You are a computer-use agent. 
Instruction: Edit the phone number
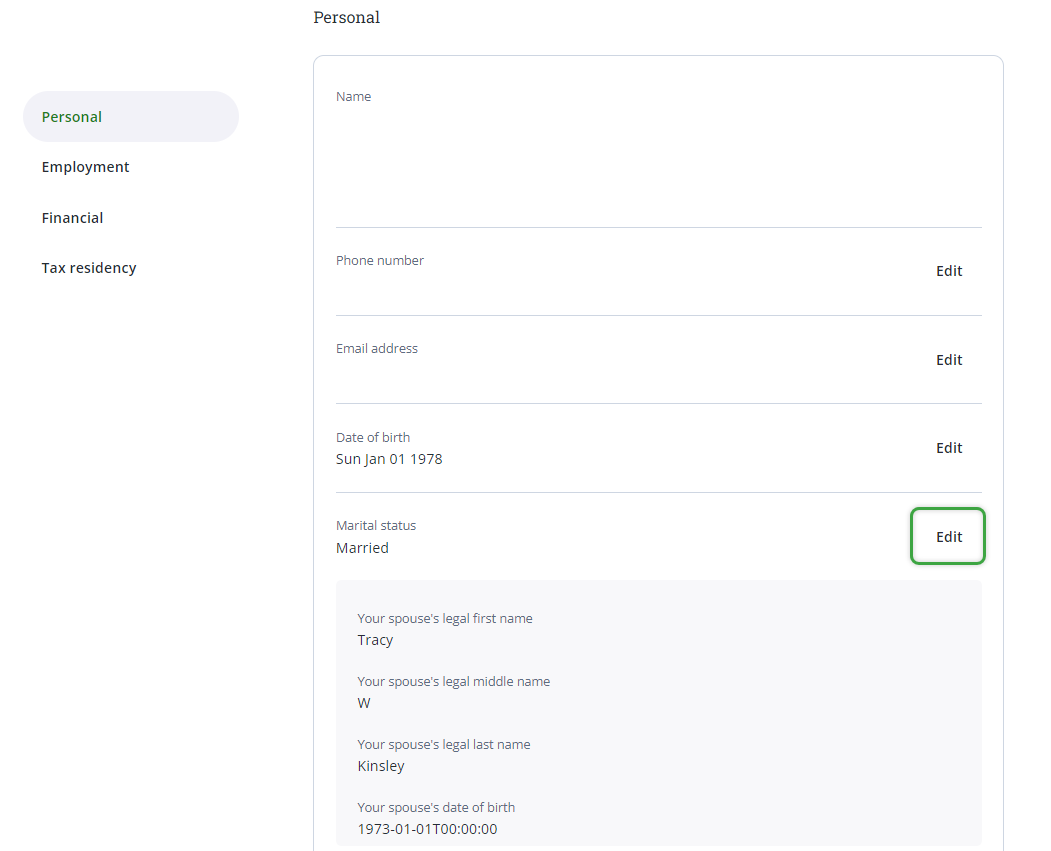coord(948,271)
